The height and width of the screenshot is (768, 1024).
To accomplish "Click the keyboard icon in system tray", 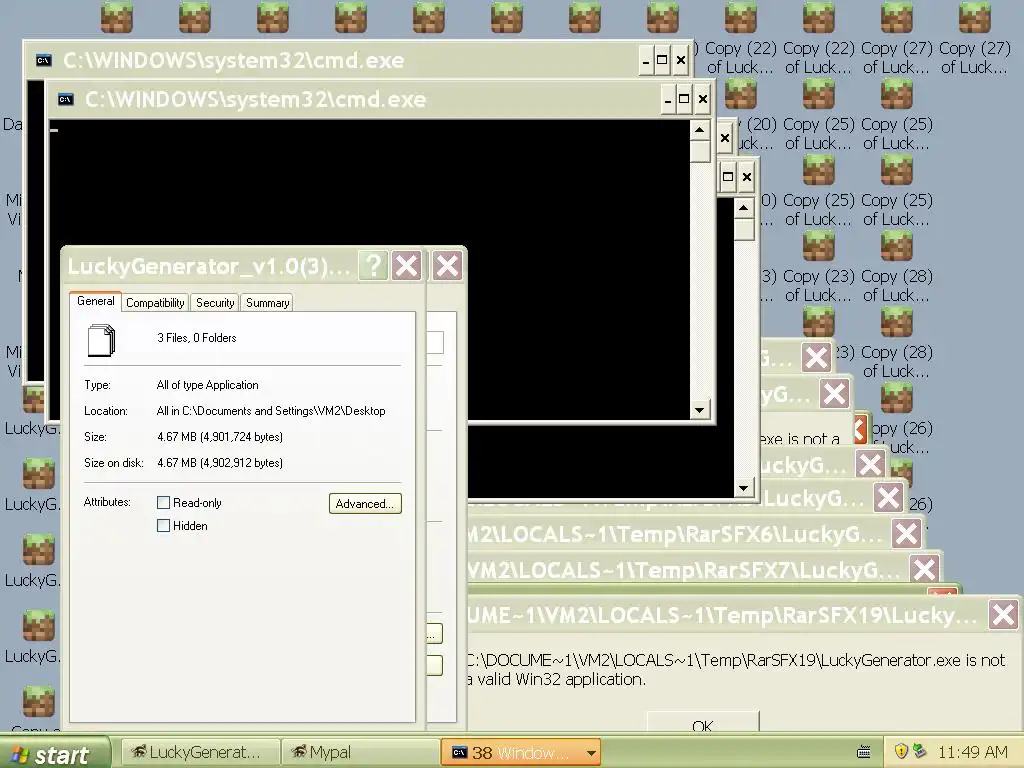I will (863, 752).
